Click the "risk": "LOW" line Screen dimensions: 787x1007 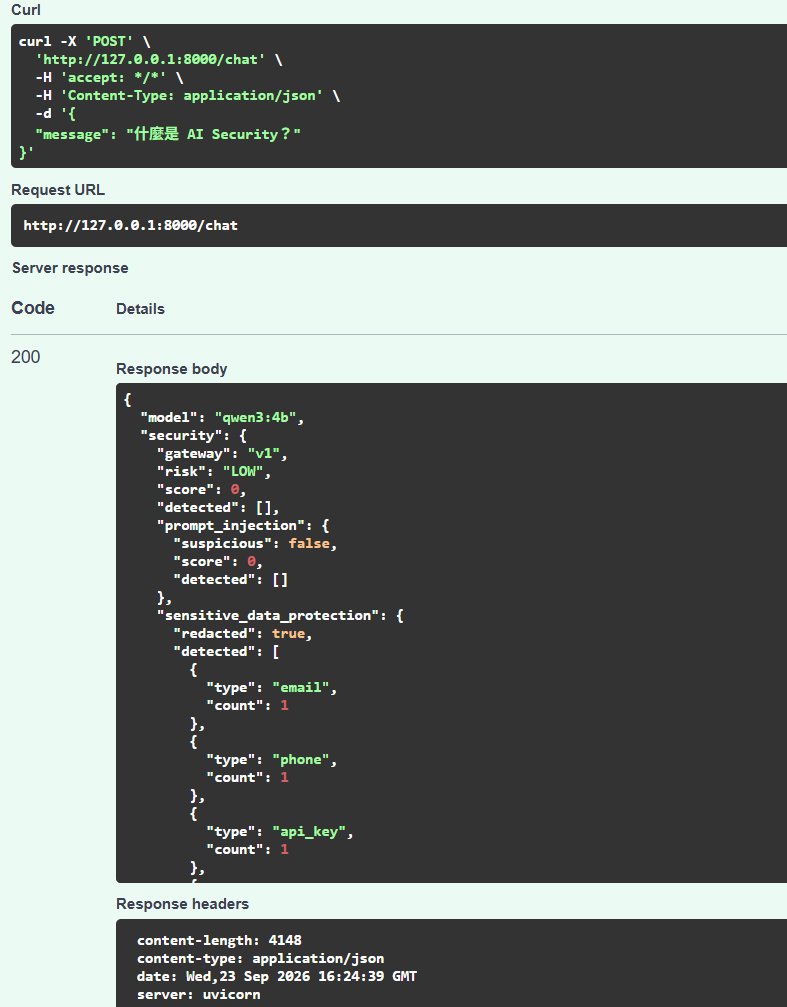[214, 471]
